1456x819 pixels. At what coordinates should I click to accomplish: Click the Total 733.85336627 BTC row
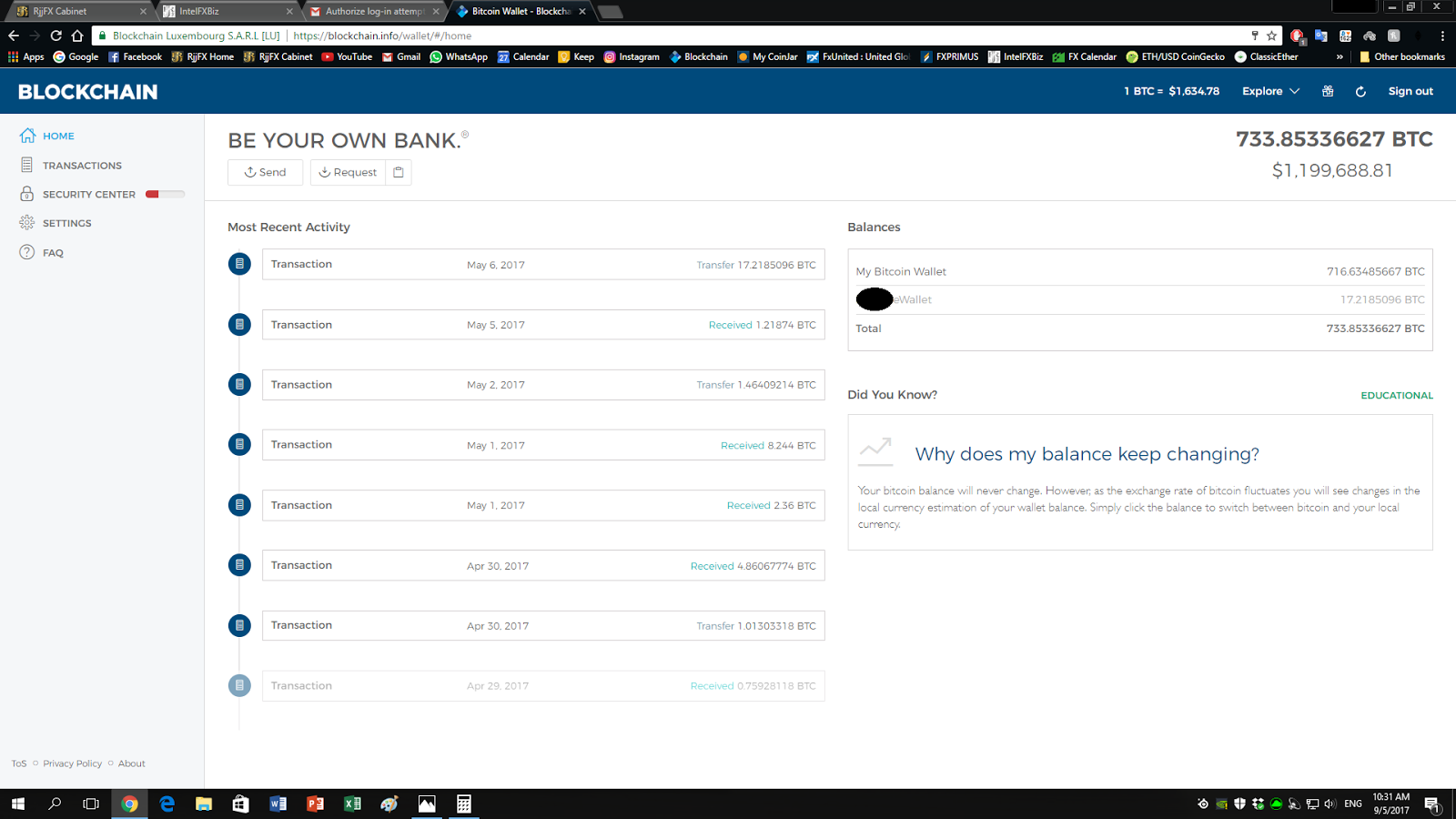1140,329
